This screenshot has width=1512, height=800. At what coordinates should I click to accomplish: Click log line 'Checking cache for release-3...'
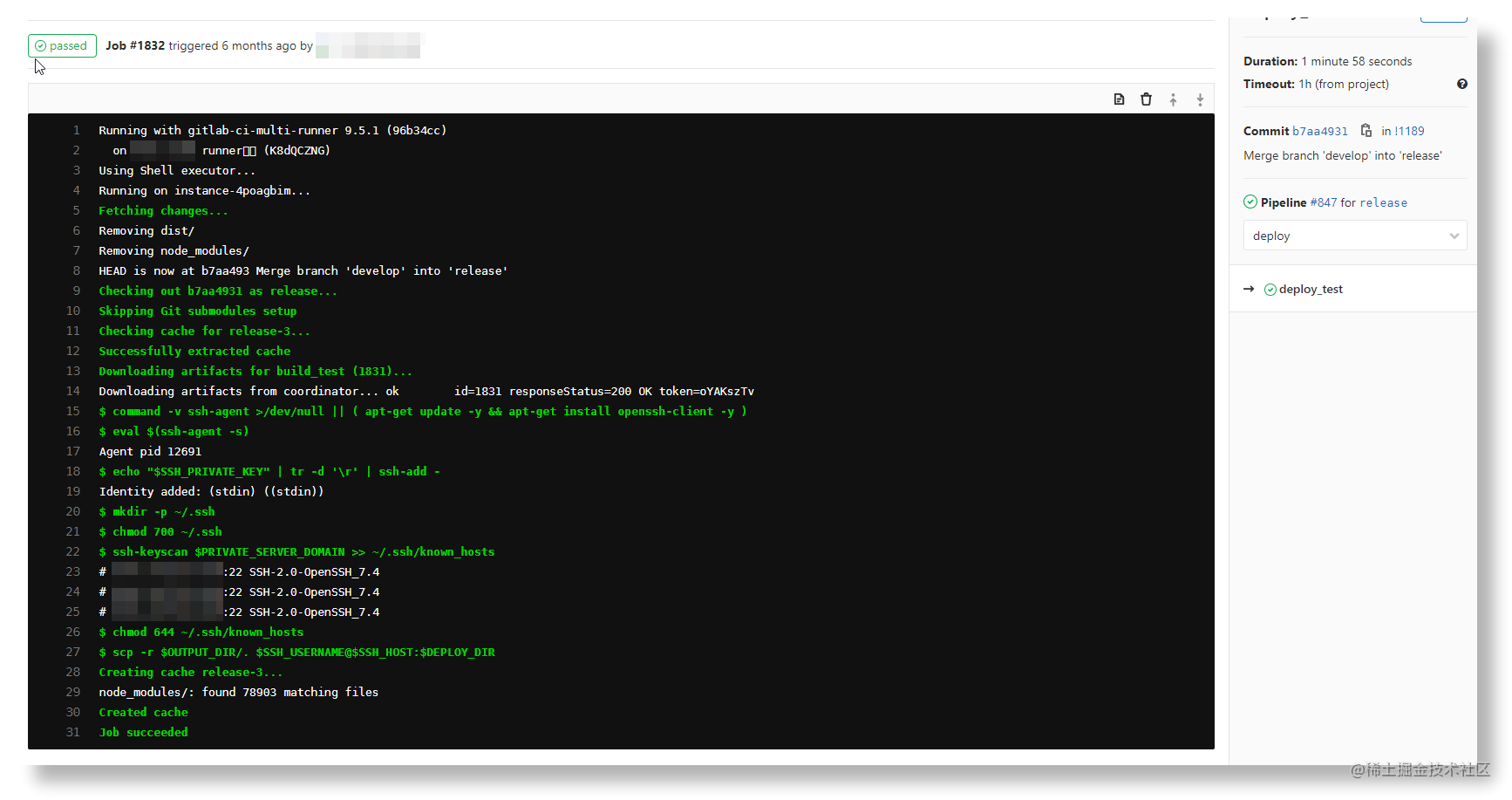205,331
